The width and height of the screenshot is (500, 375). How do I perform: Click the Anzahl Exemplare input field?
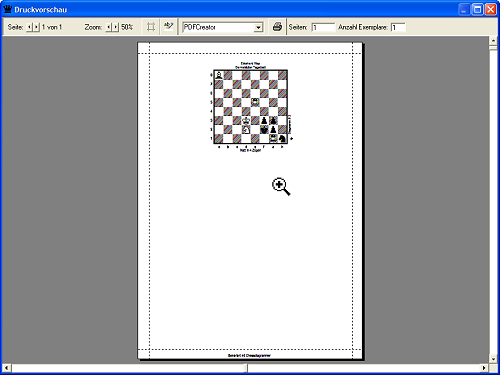398,27
